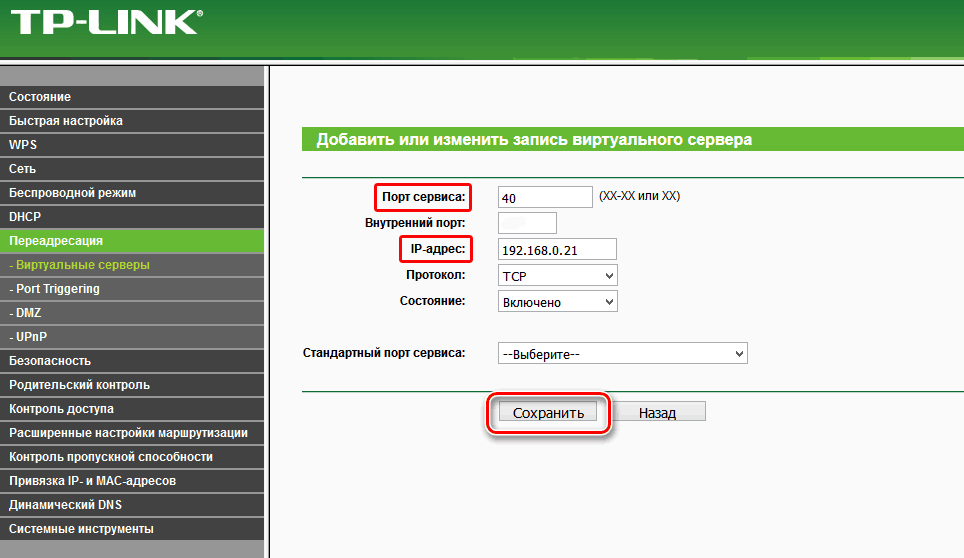Go to Родительский контроль
The width and height of the screenshot is (964, 558).
pos(132,385)
